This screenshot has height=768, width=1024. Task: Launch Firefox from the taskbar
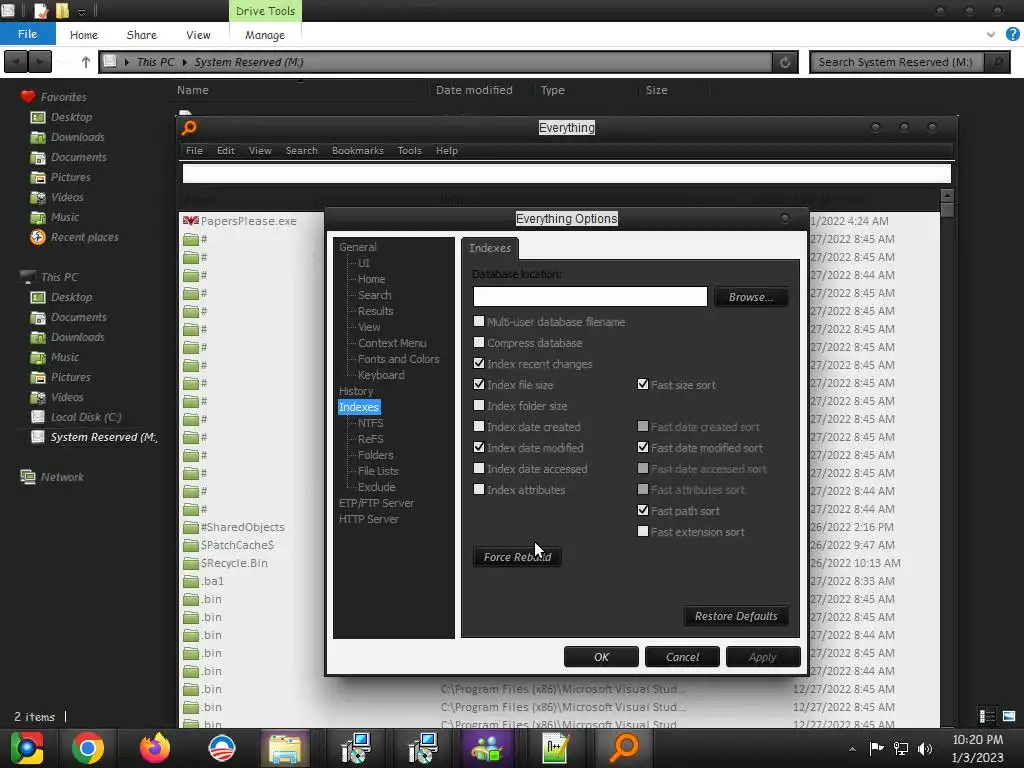point(155,748)
